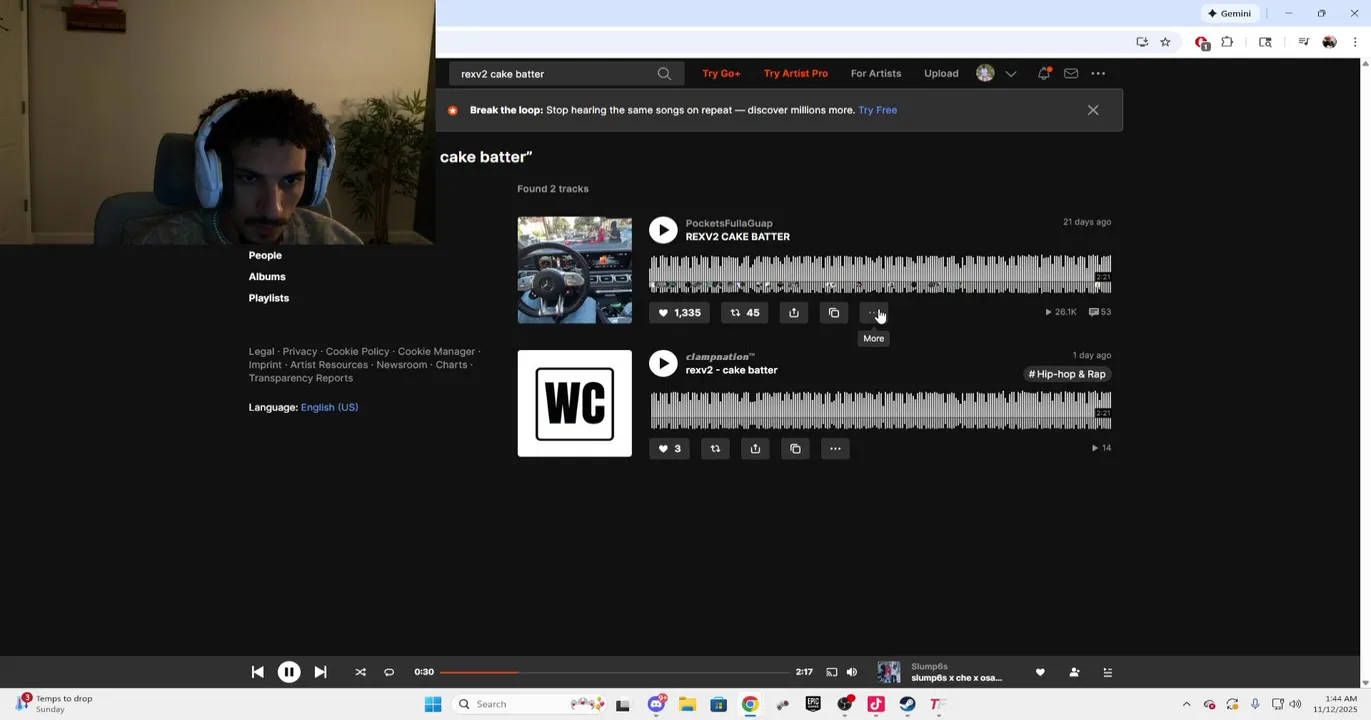Open the clampnation artist page
The image size is (1371, 720).
coord(720,357)
